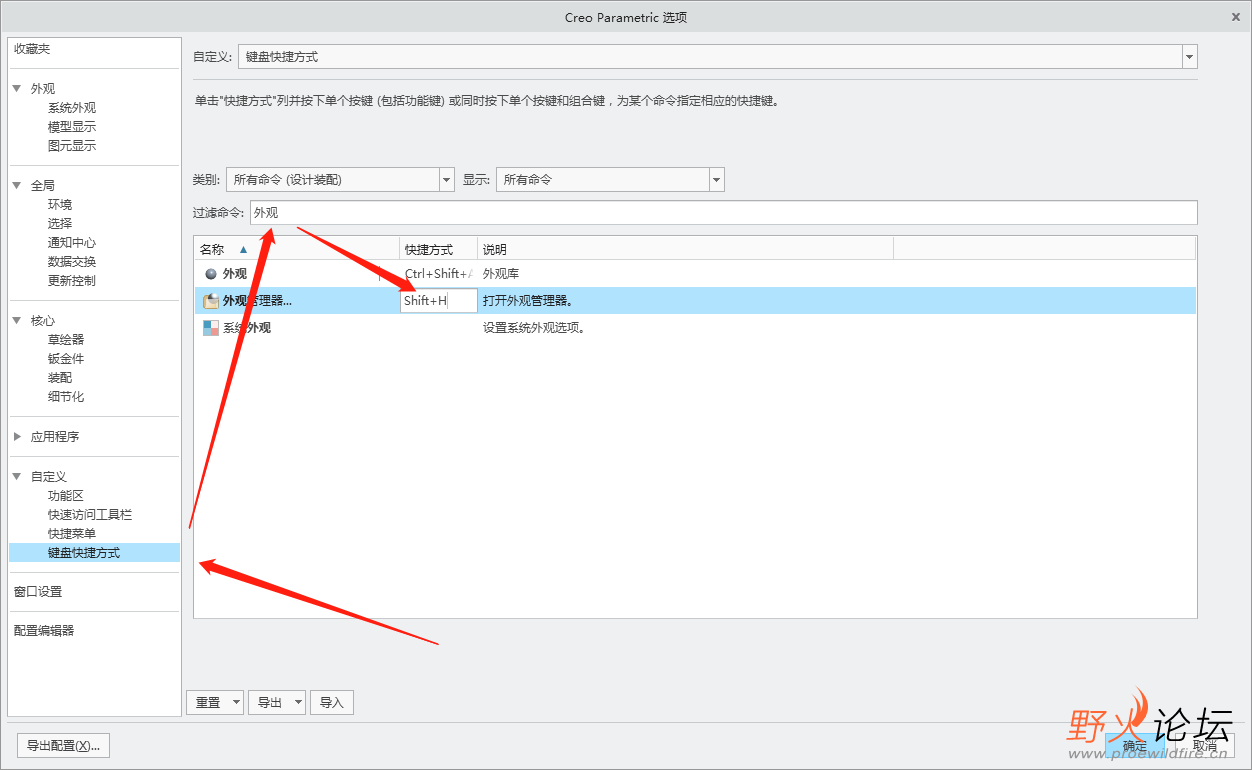Open 窗口设置 page
Viewport: 1252px width, 770px height.
tap(38, 592)
